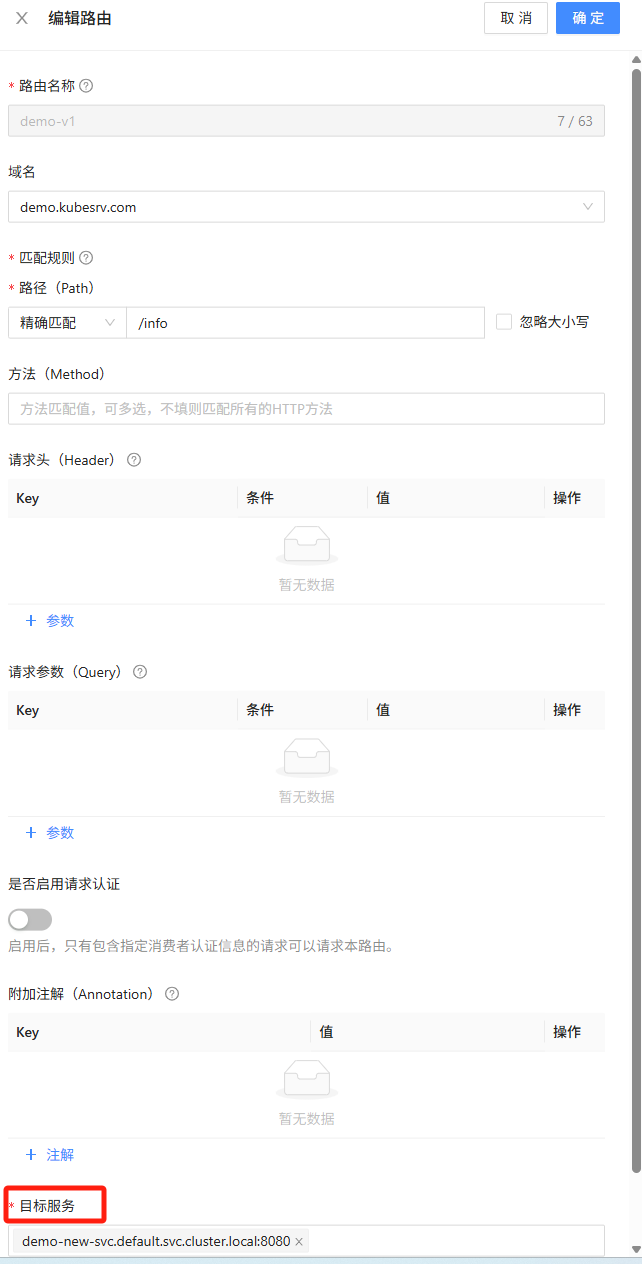Click the chevron arrow in 域名 selector
This screenshot has width=642, height=1264.
(x=588, y=207)
